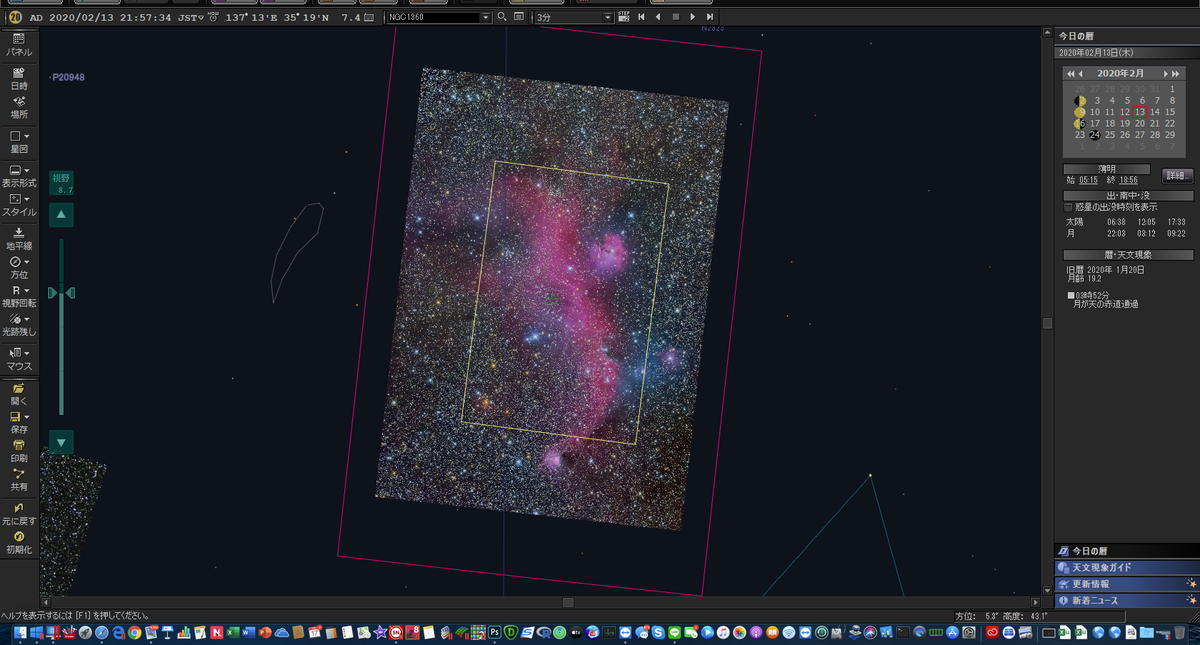Rewind time to start
Image resolution: width=1200 pixels, height=645 pixels.
click(642, 17)
